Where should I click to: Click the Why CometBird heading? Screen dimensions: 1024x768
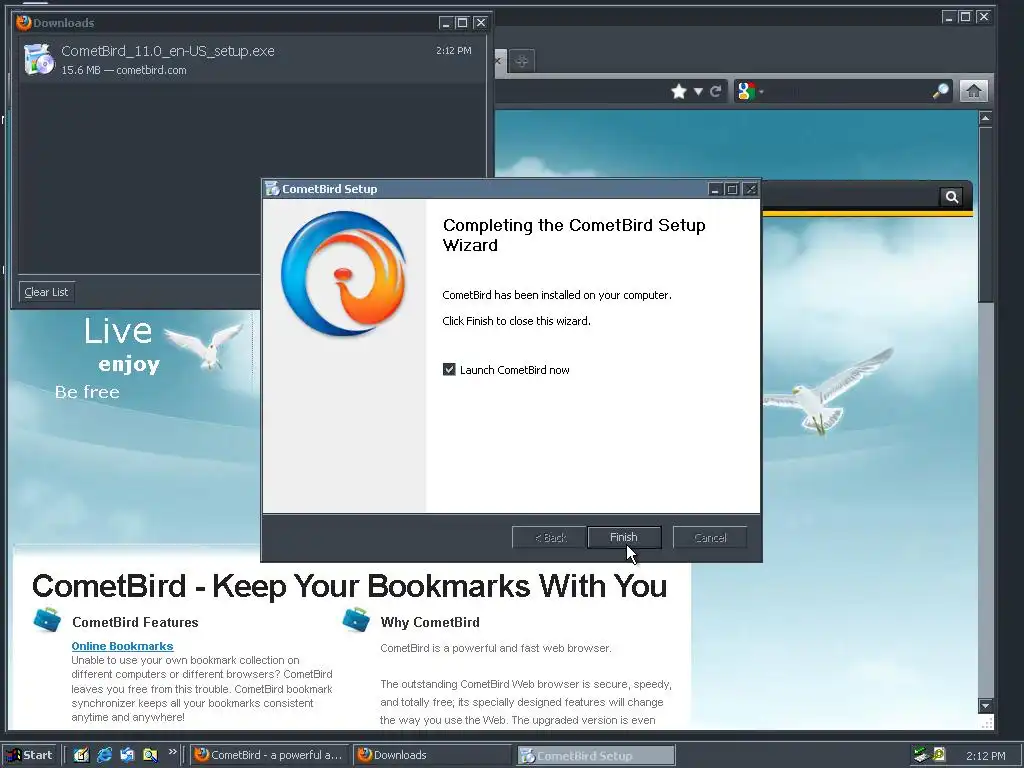coord(430,622)
